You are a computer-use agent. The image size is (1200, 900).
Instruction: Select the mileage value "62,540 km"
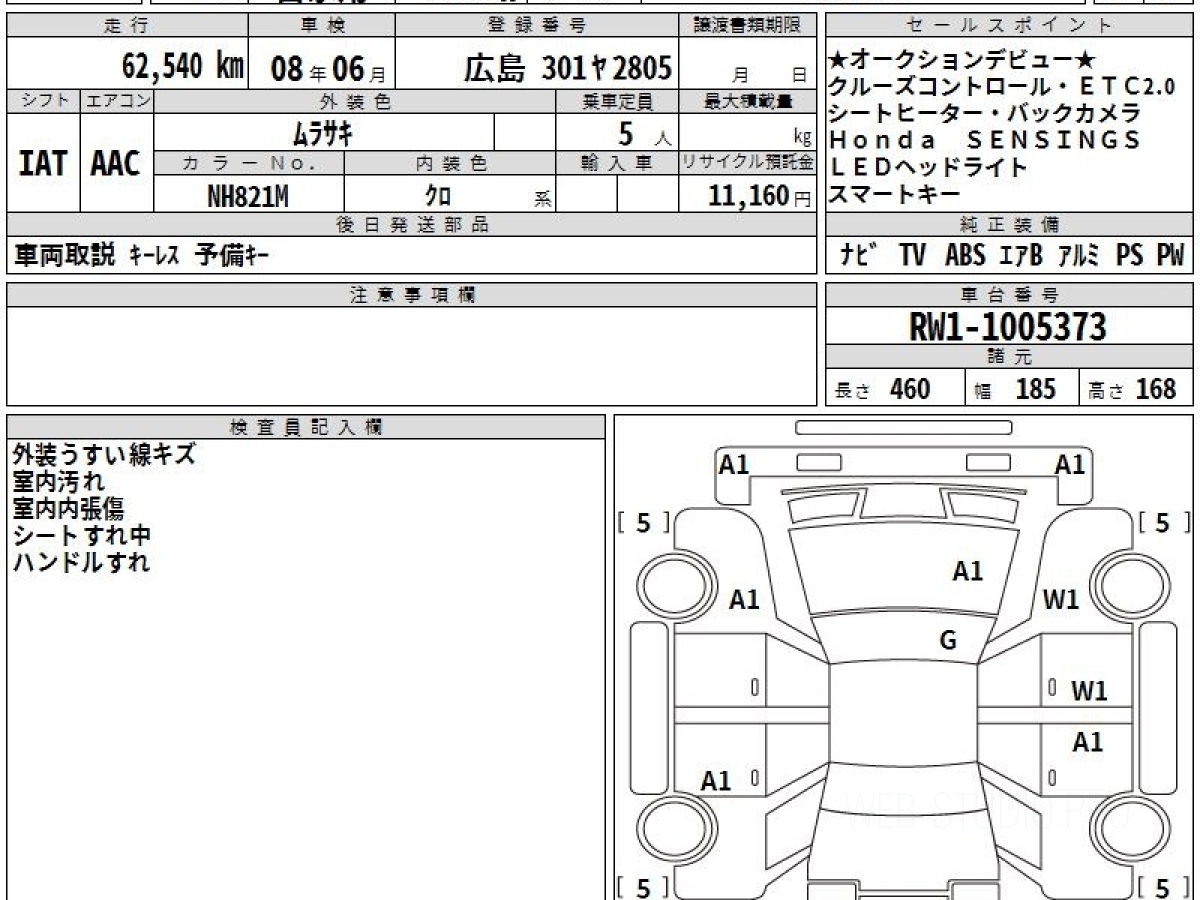click(183, 67)
